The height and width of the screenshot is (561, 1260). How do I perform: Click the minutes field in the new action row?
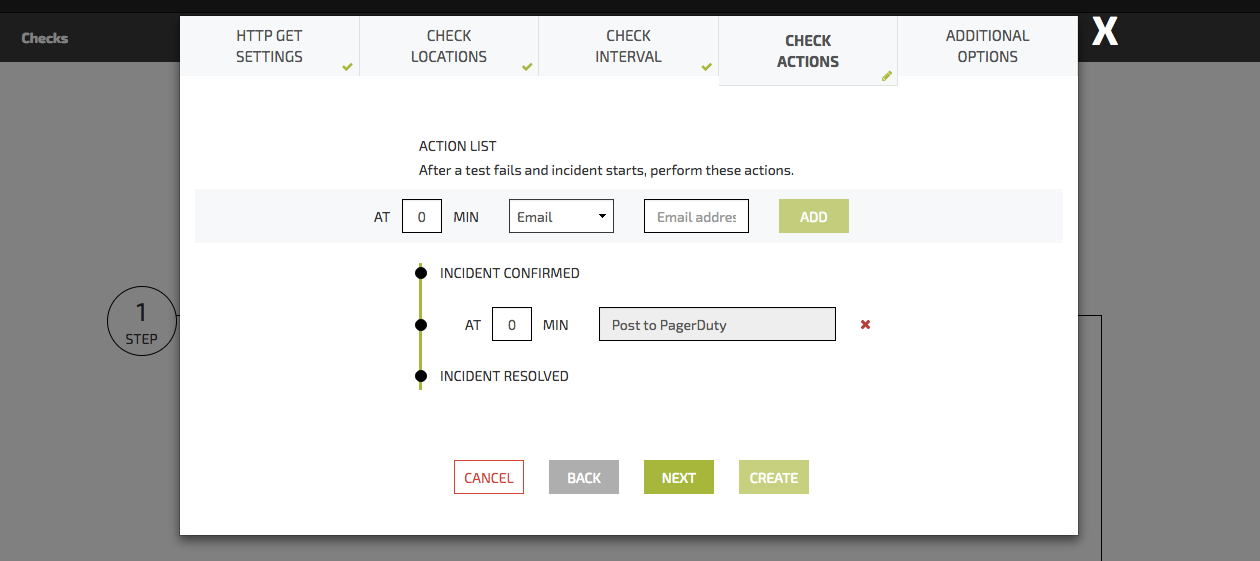(x=422, y=216)
